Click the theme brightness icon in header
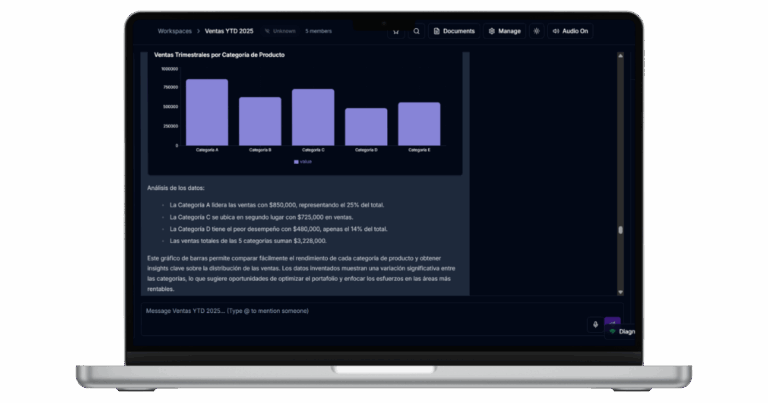The height and width of the screenshot is (403, 768). [x=536, y=31]
